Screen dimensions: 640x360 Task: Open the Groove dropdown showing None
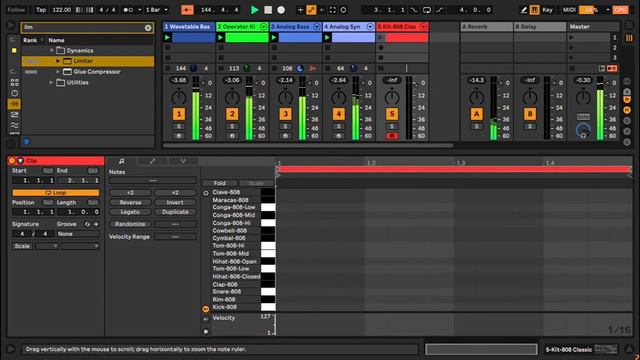pos(78,234)
